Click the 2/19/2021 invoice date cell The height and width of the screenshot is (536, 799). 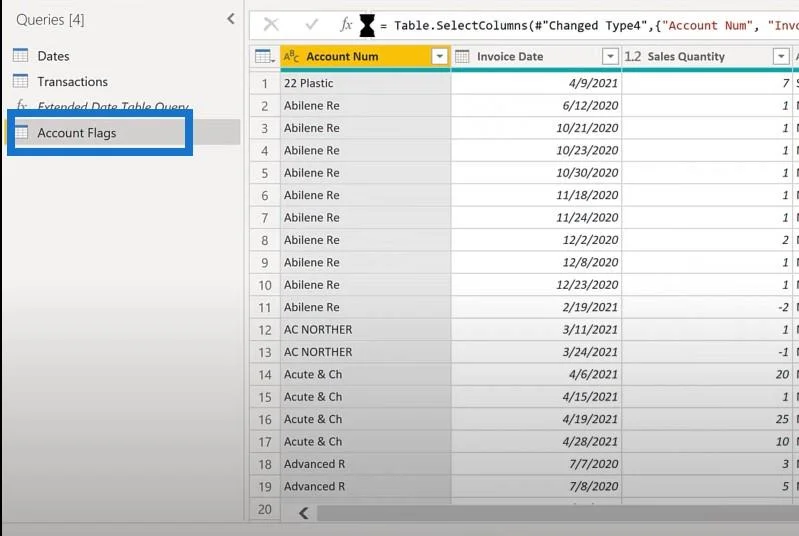pyautogui.click(x=536, y=308)
